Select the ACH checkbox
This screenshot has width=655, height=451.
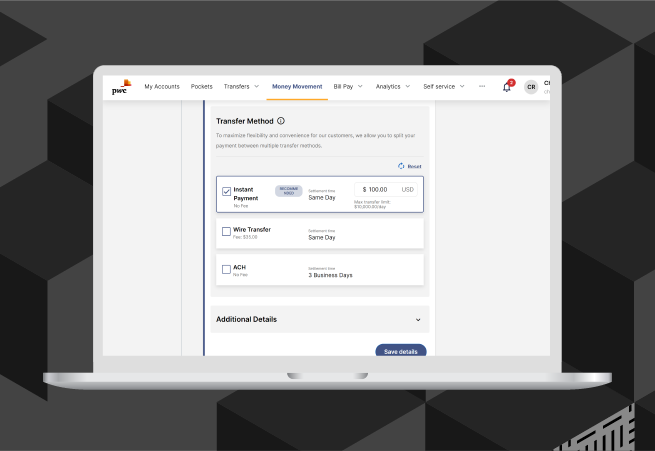click(x=226, y=269)
